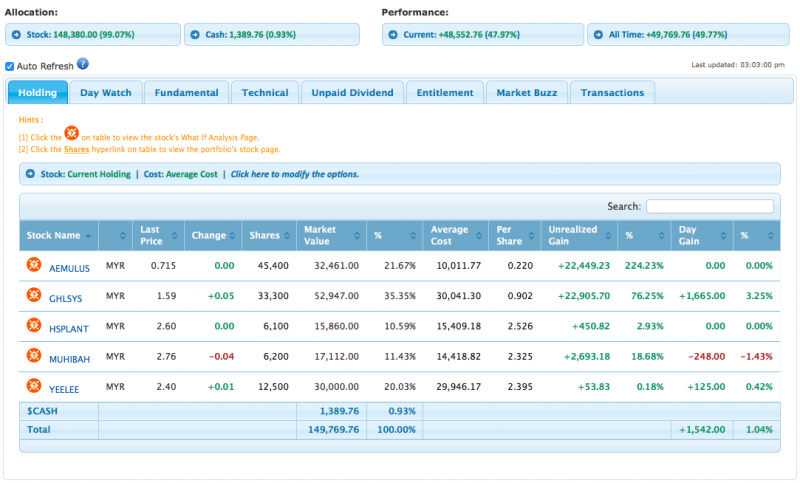Image resolution: width=800 pixels, height=483 pixels.
Task: Open the Unpaid Dividend tab
Action: [352, 93]
